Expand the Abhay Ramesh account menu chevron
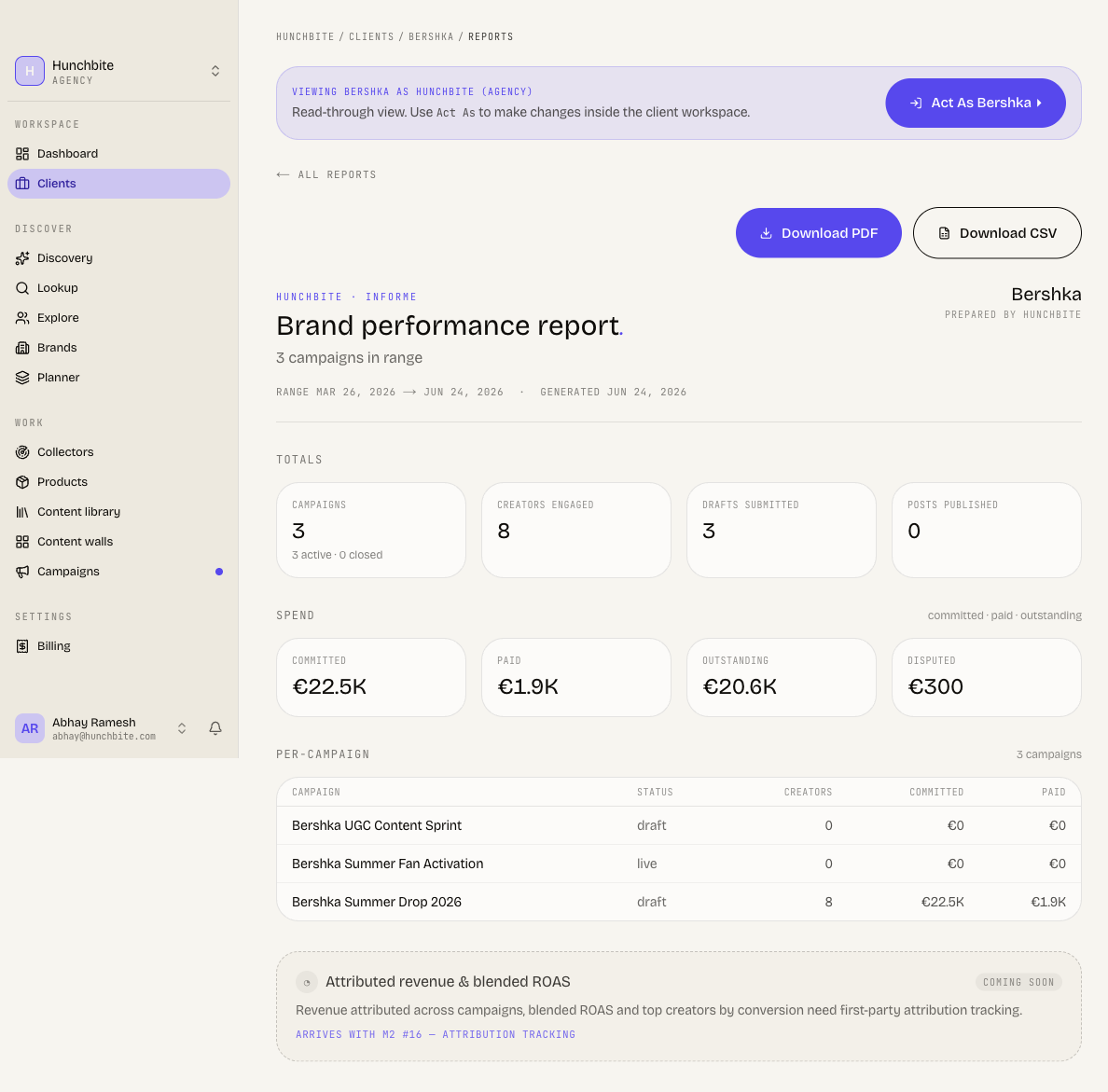The image size is (1108, 1092). 182,728
